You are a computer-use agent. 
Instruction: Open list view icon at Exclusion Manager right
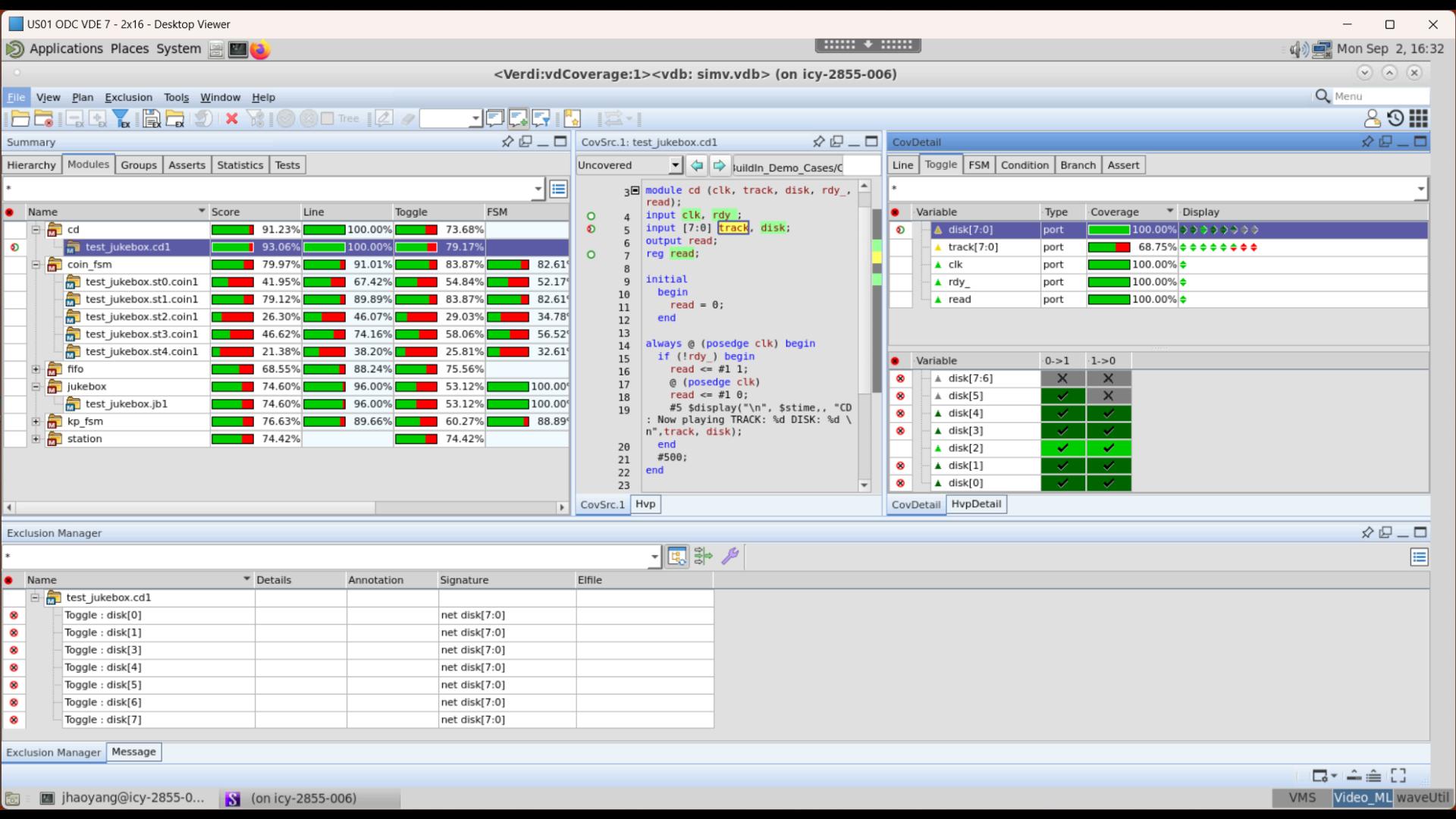[1420, 557]
